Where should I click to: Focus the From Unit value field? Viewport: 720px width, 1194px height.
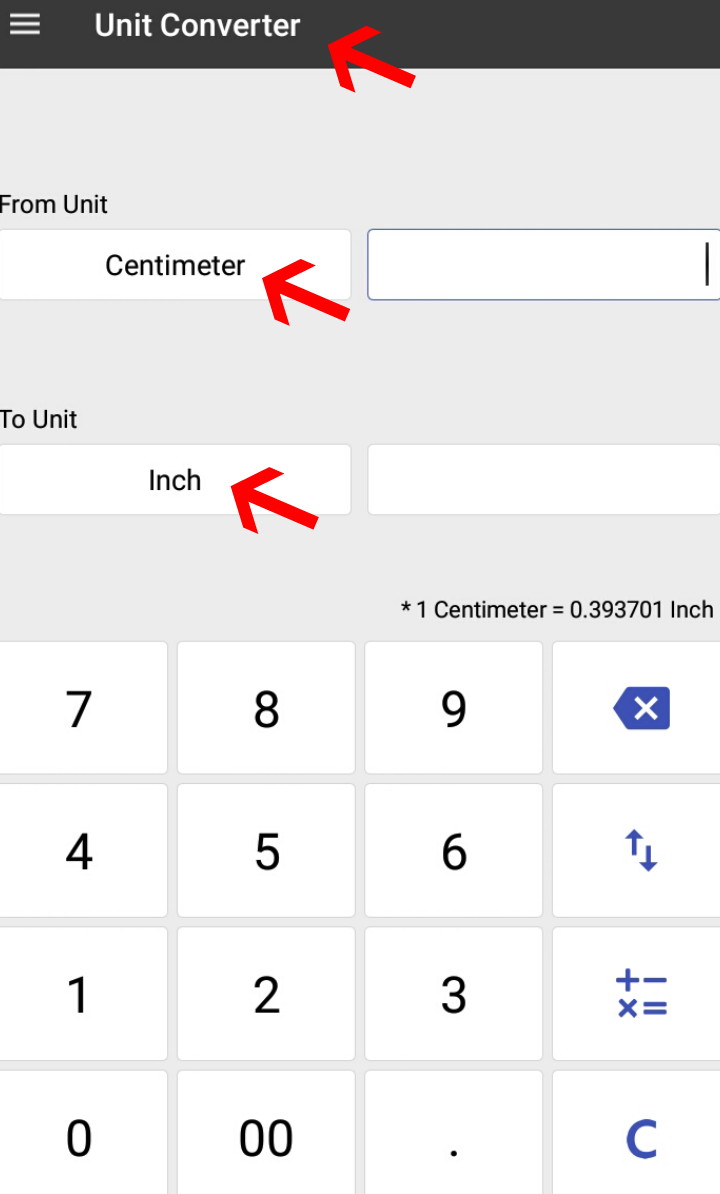point(543,265)
